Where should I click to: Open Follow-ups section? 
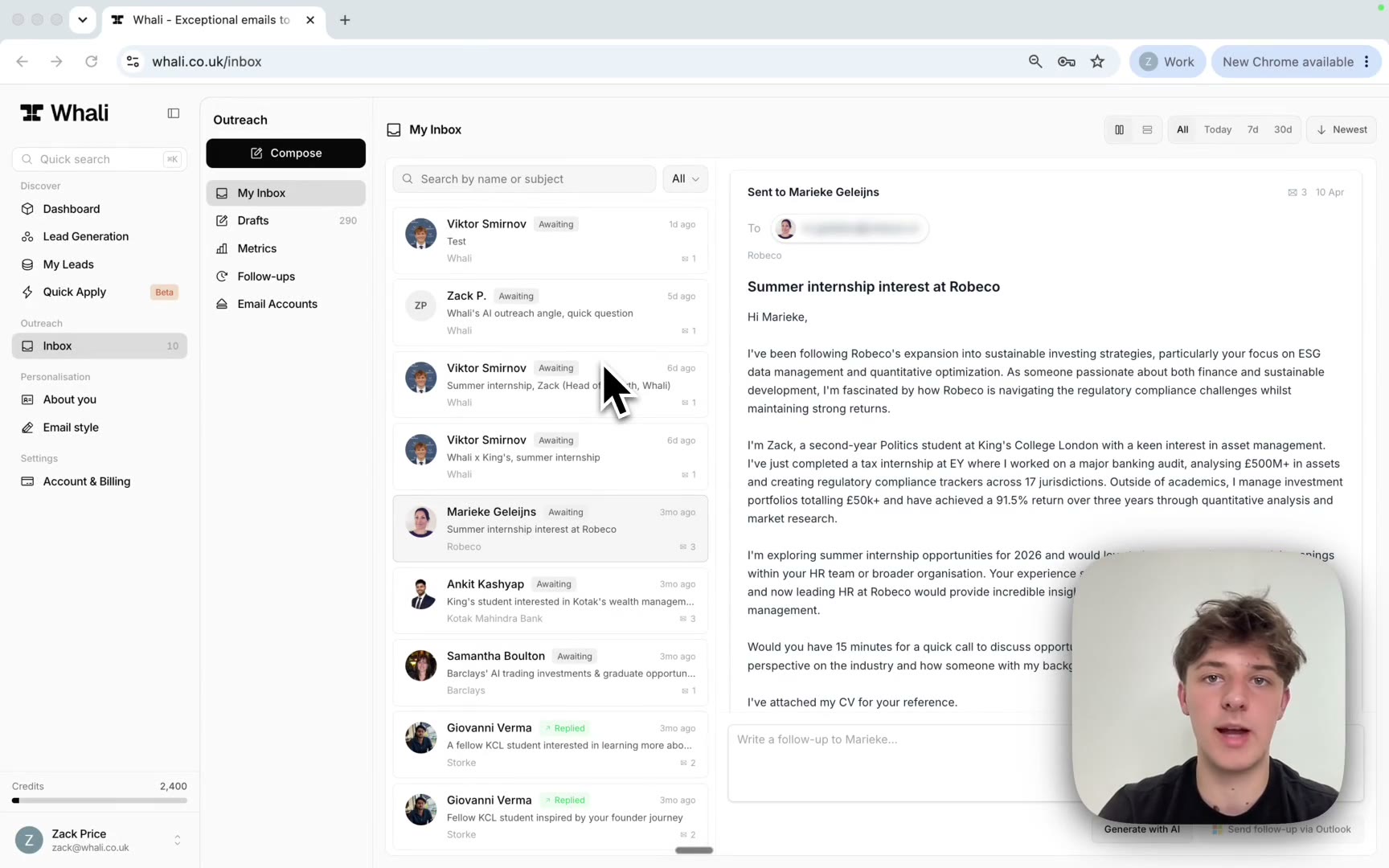click(285, 276)
